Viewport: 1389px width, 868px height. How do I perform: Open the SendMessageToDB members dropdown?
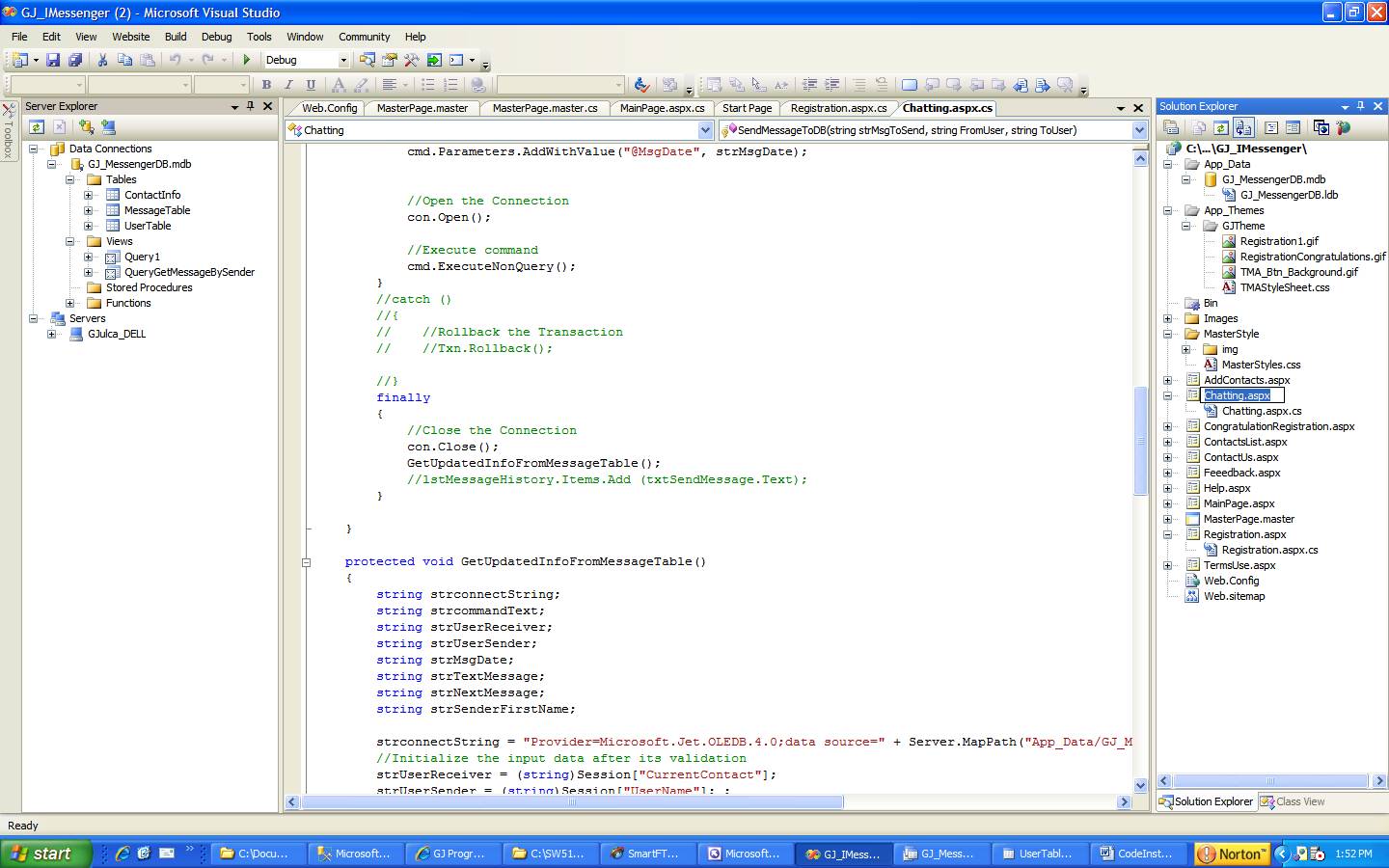click(1139, 130)
